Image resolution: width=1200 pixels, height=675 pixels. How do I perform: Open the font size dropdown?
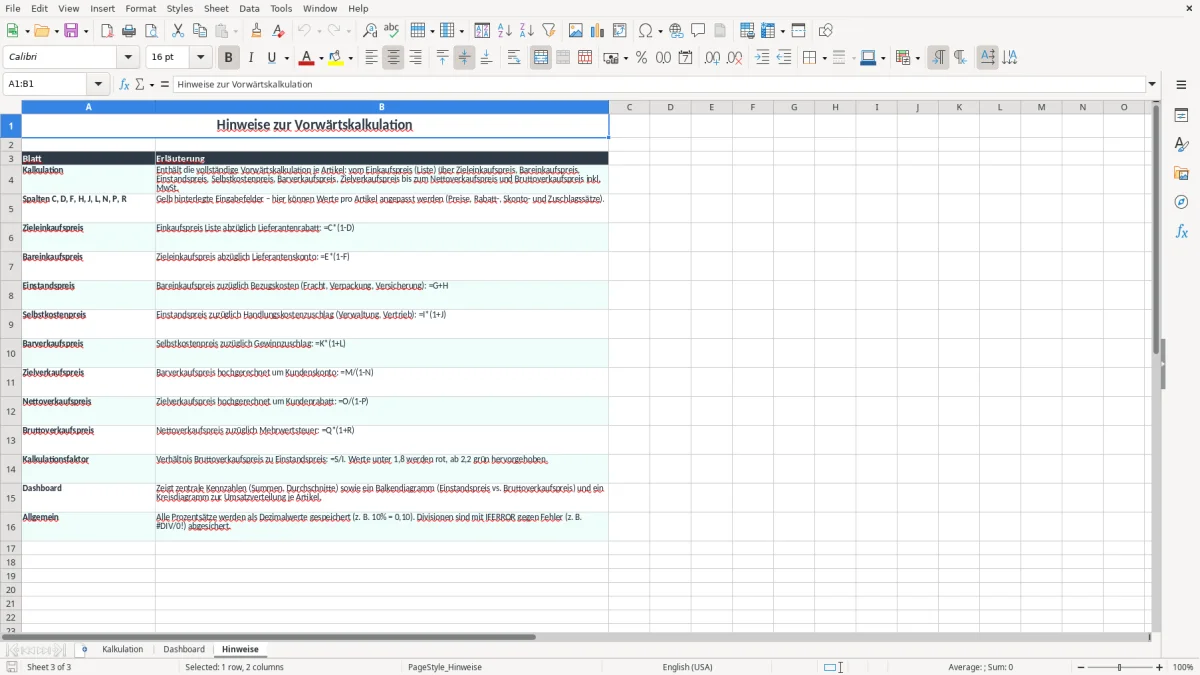pyautogui.click(x=201, y=58)
